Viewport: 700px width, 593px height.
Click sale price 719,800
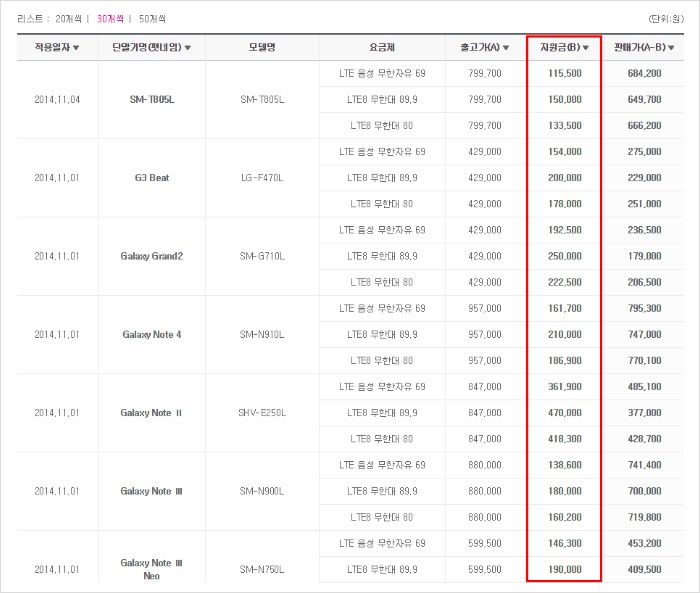pos(644,517)
